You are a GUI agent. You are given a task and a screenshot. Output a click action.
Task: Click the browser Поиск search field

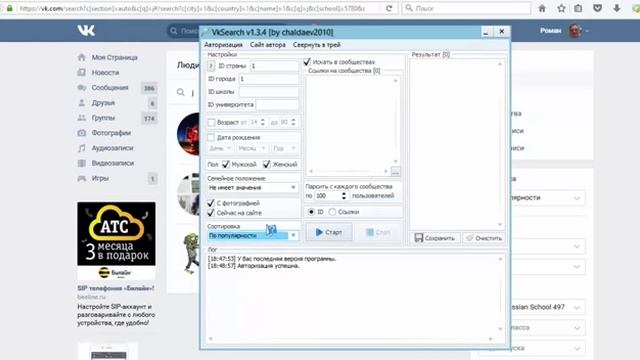tap(467, 8)
